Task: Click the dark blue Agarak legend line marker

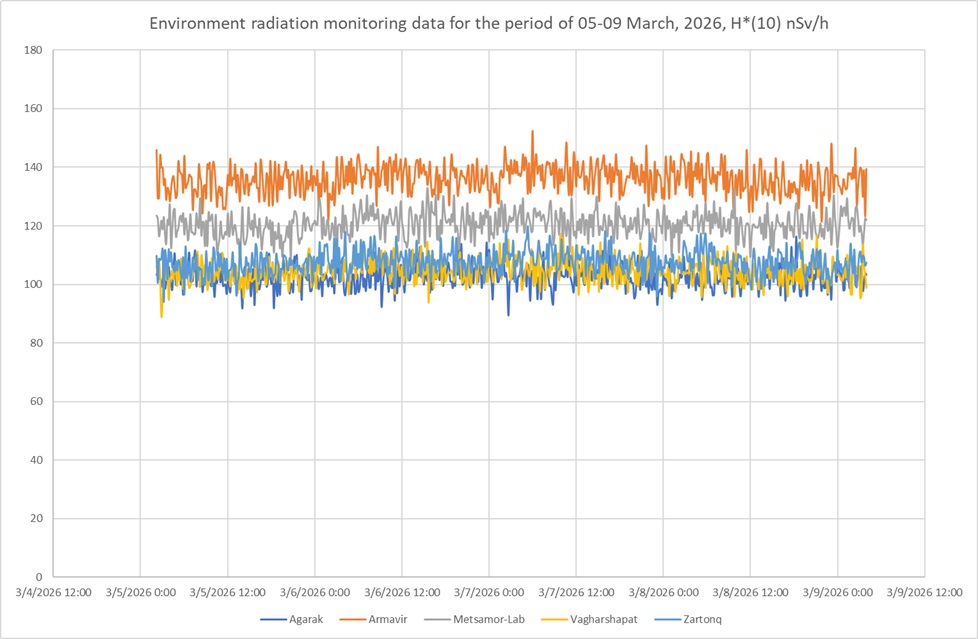Action: point(273,619)
